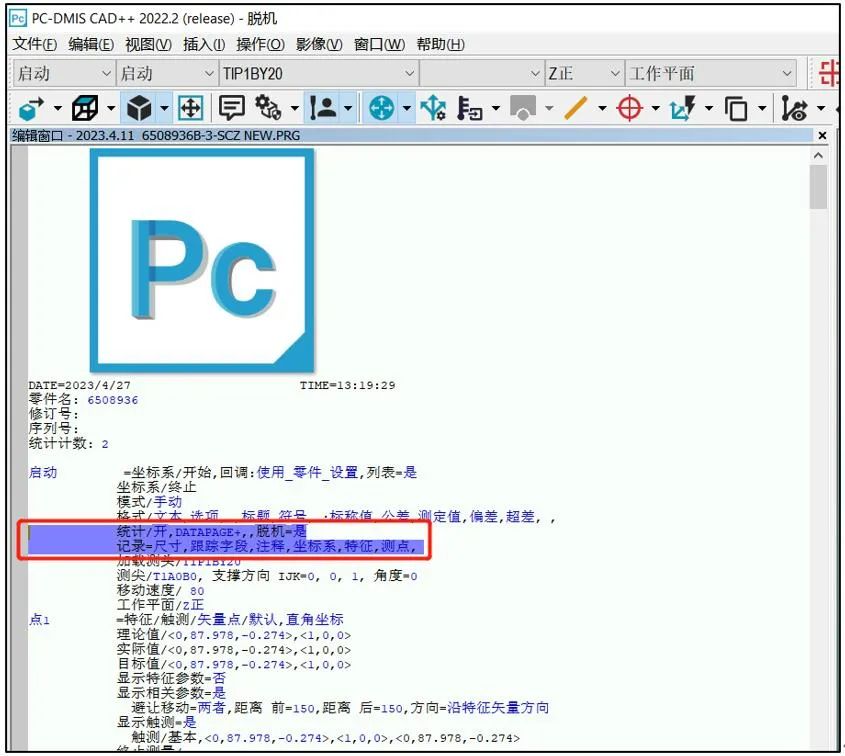Click the axes with lightning bolt icon
Viewport: 845px width, 756px height.
[x=683, y=108]
